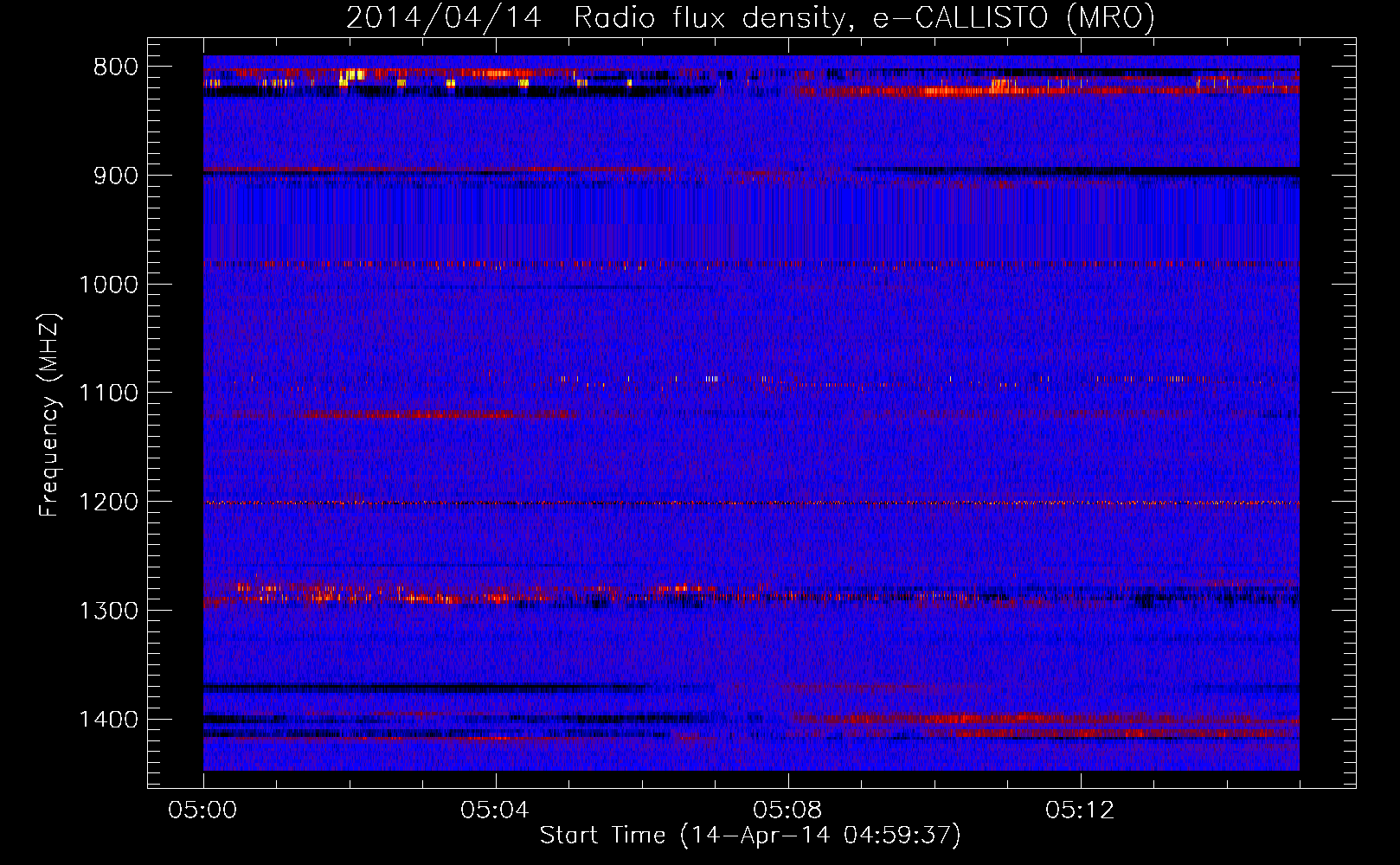Select the '05:04' time tick label
The width and height of the screenshot is (1400, 865).
[x=496, y=811]
